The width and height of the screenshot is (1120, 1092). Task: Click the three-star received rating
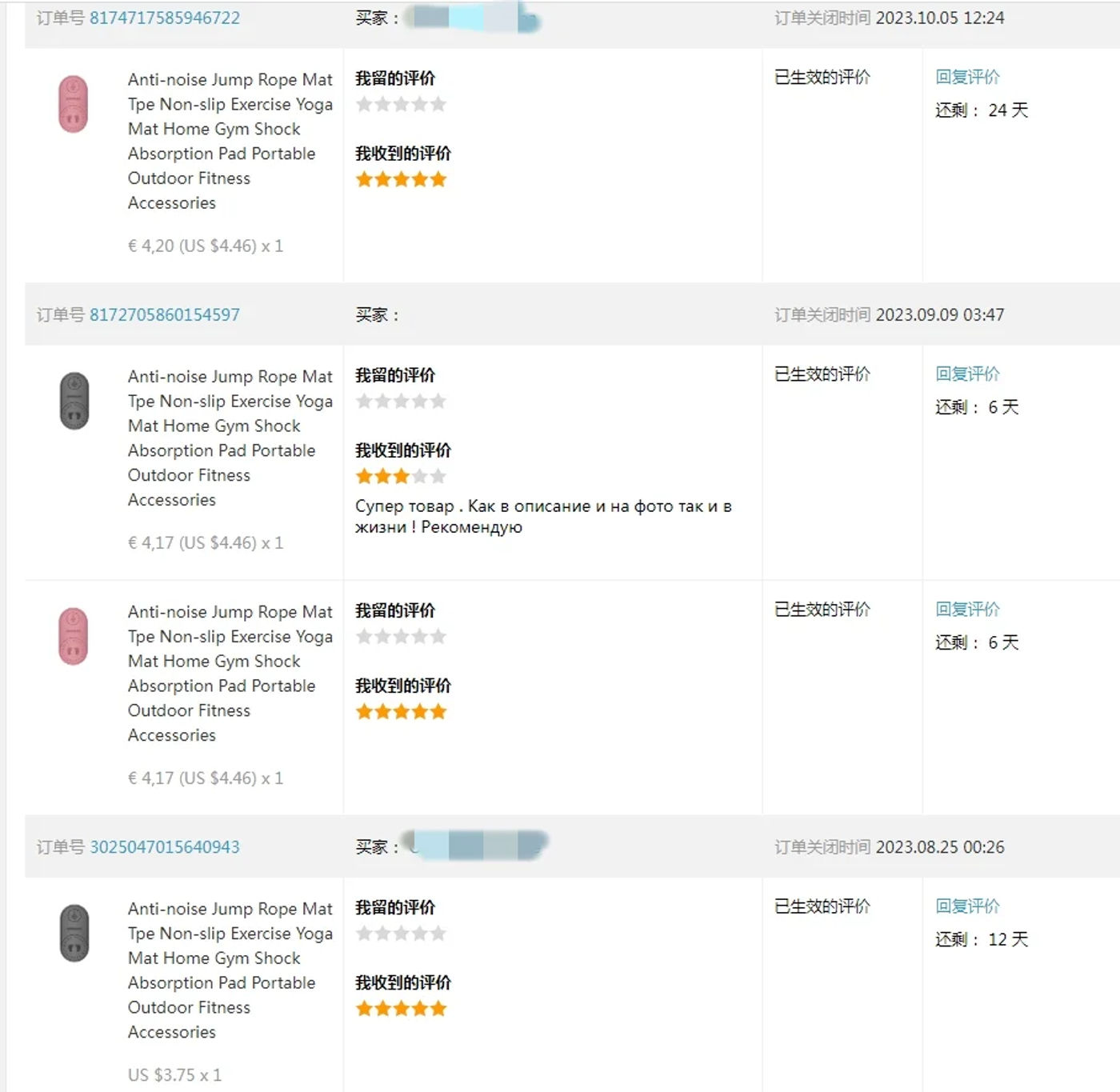point(401,476)
